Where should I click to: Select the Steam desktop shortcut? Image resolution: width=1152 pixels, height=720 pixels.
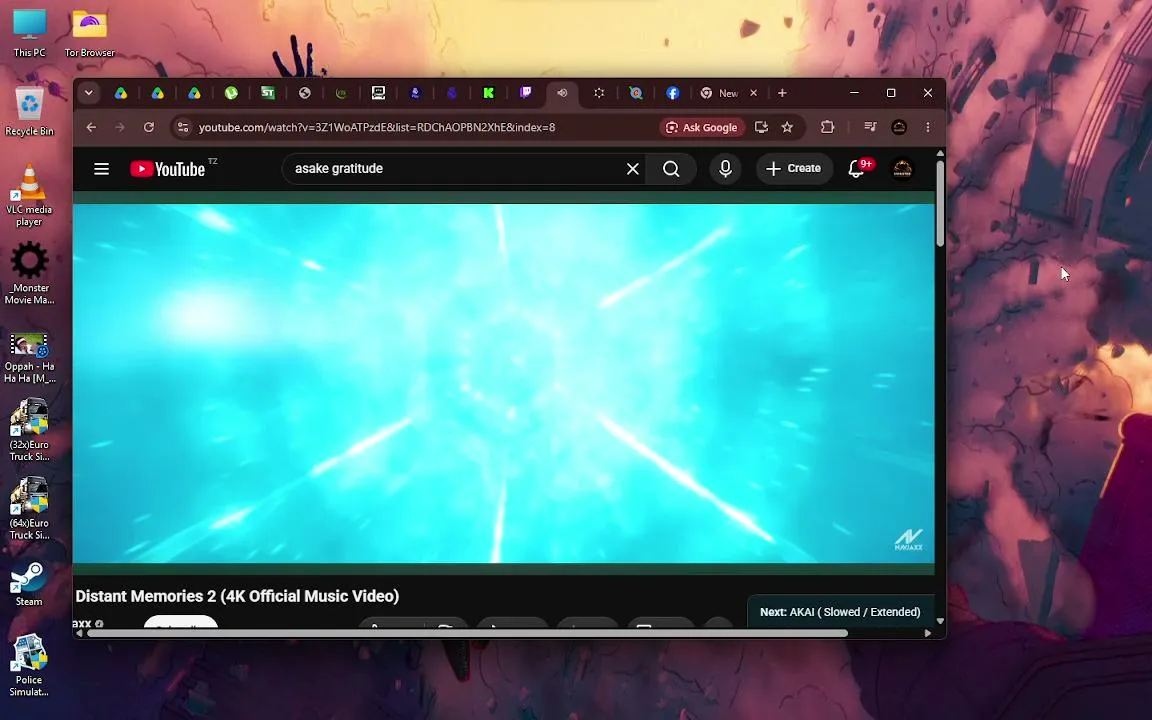(x=29, y=585)
